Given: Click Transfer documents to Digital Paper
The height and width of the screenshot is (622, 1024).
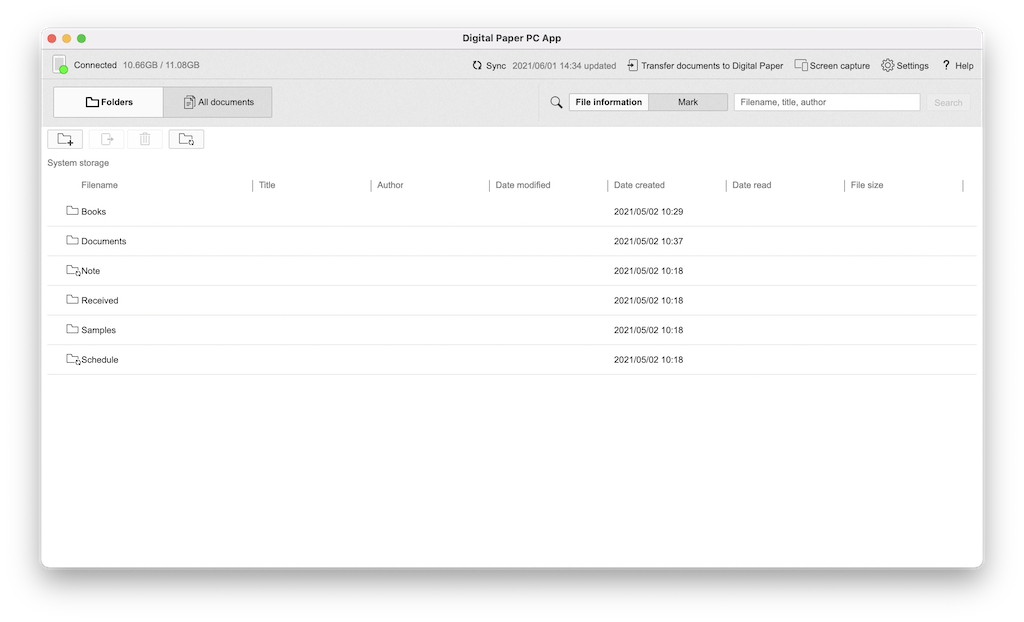Looking at the screenshot, I should tap(705, 66).
